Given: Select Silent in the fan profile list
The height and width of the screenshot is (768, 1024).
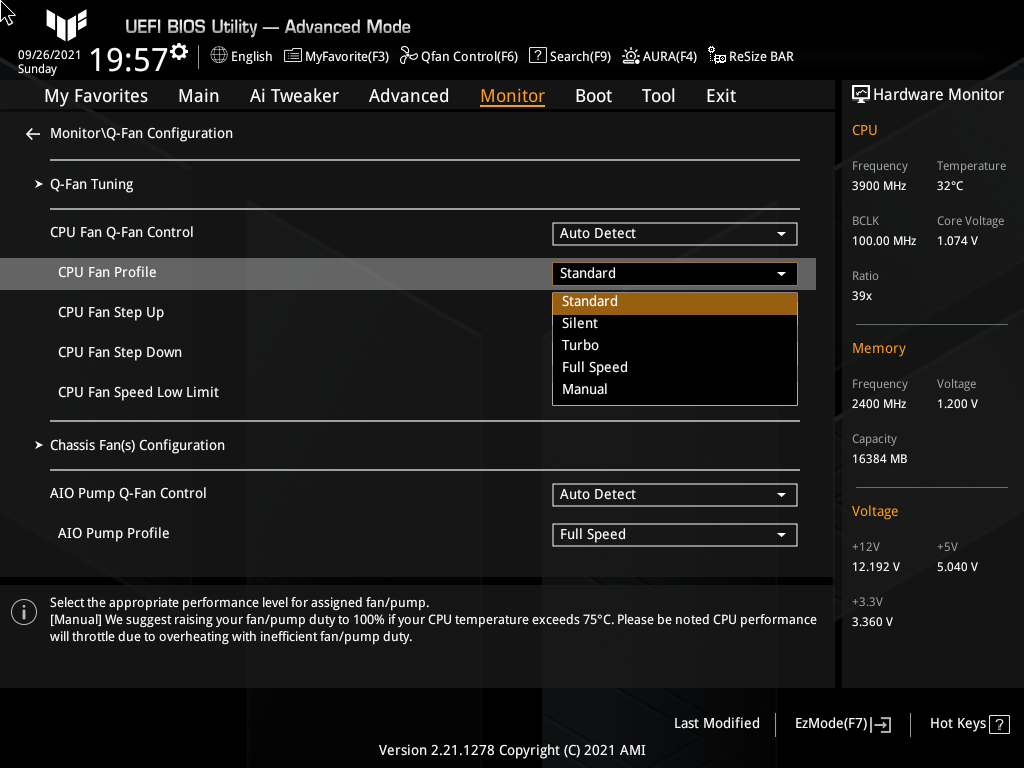Looking at the screenshot, I should 580,324.
